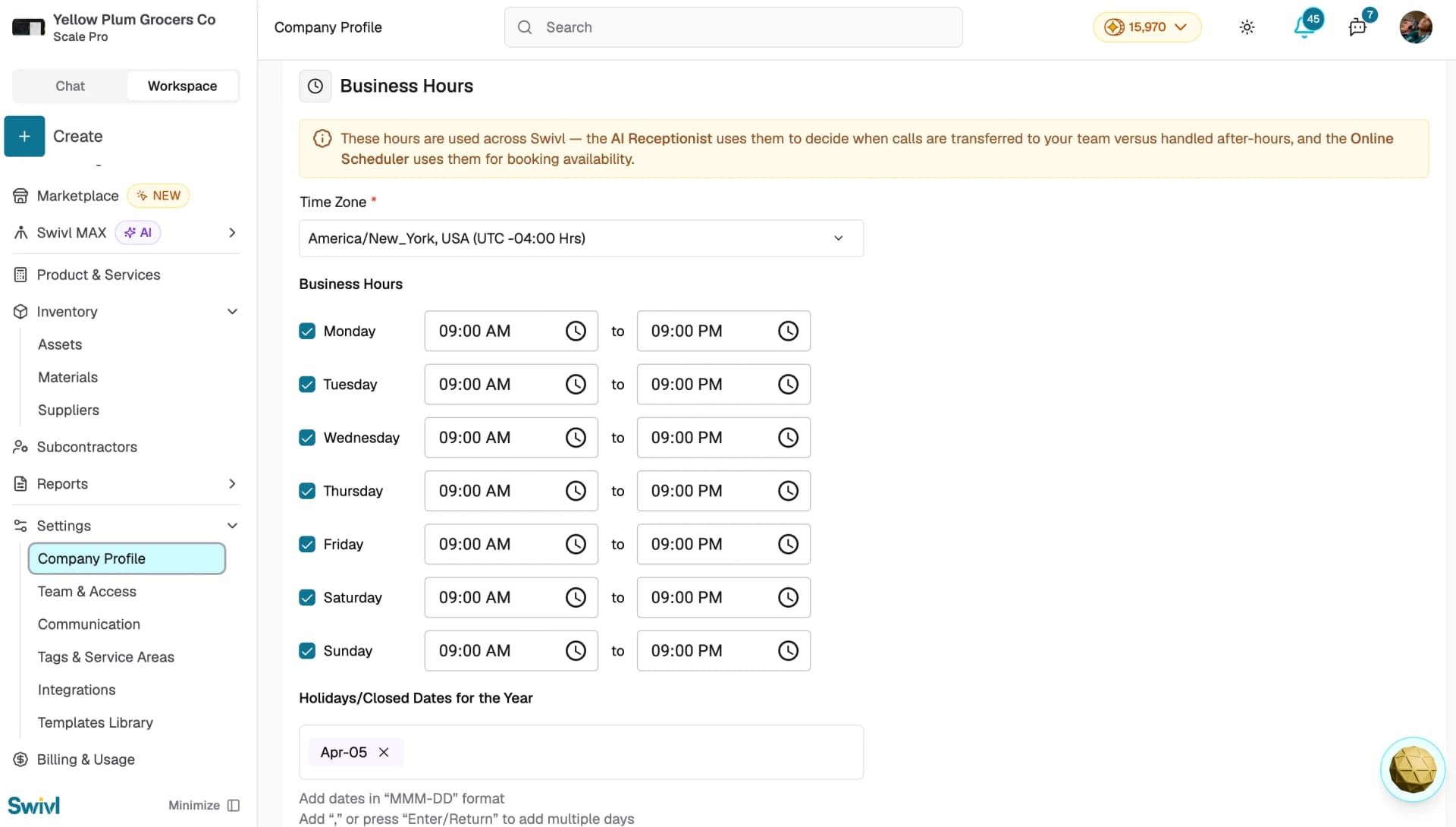Uncheck the Wednesday checkbox
The height and width of the screenshot is (827, 1456).
pyautogui.click(x=307, y=437)
